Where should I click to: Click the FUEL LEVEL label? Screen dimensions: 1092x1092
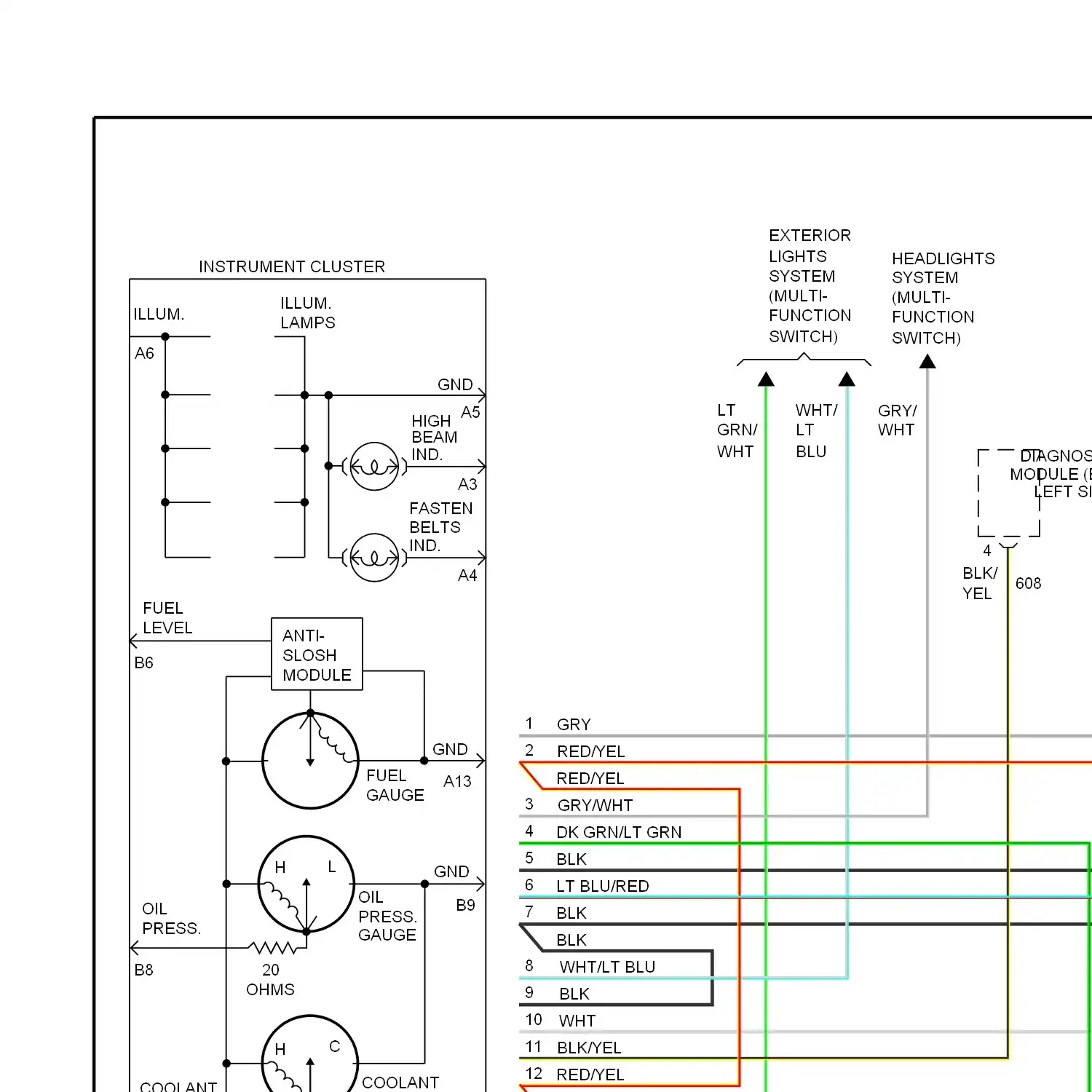(167, 618)
